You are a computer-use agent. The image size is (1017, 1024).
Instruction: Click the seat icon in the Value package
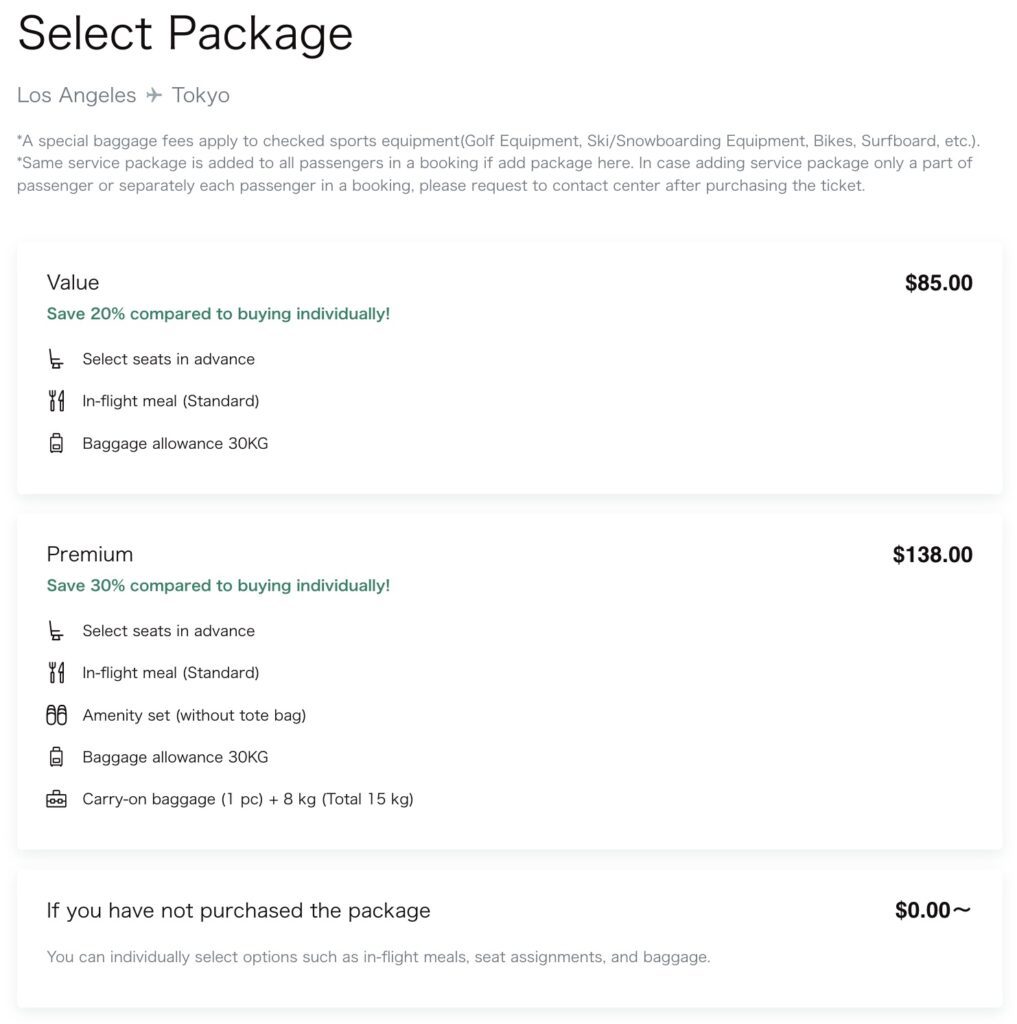(x=56, y=359)
